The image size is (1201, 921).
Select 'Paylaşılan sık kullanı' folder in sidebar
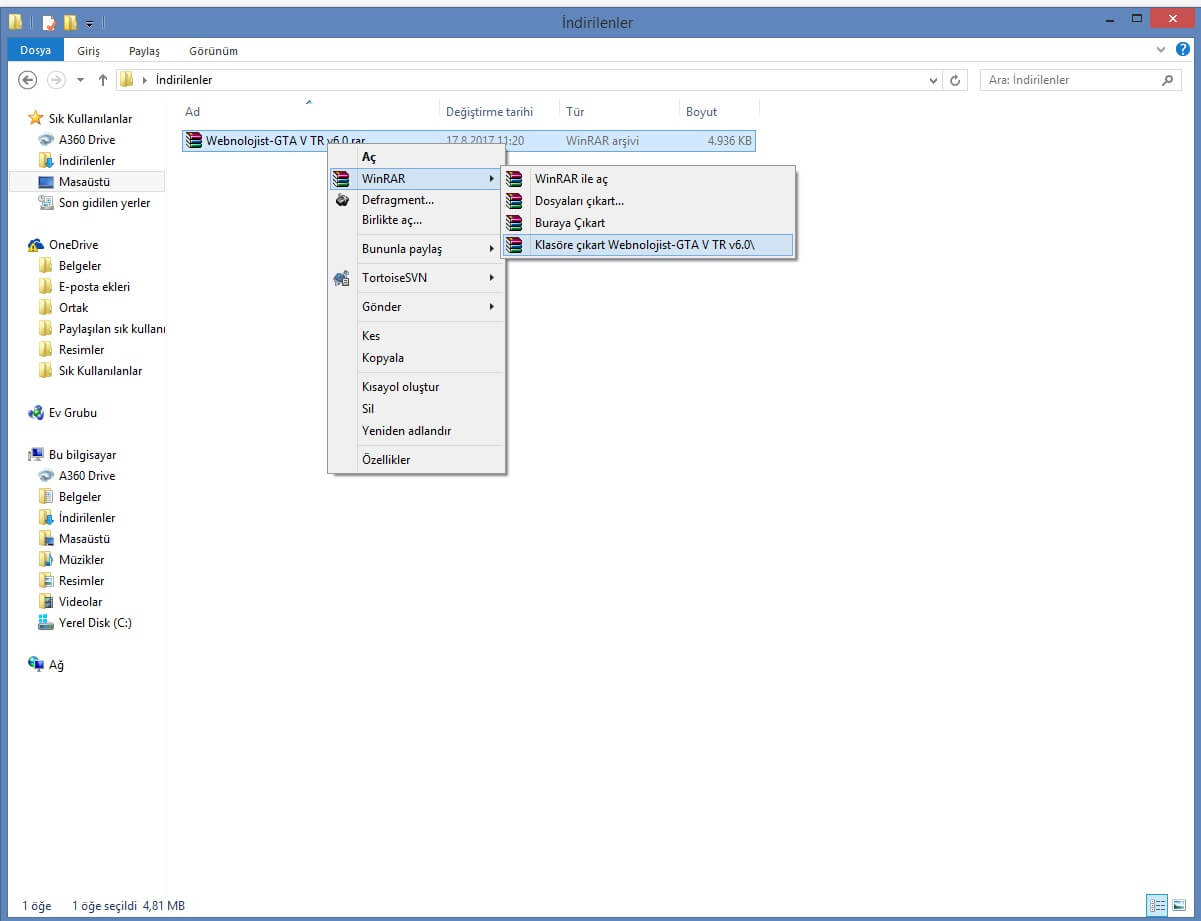click(112, 329)
